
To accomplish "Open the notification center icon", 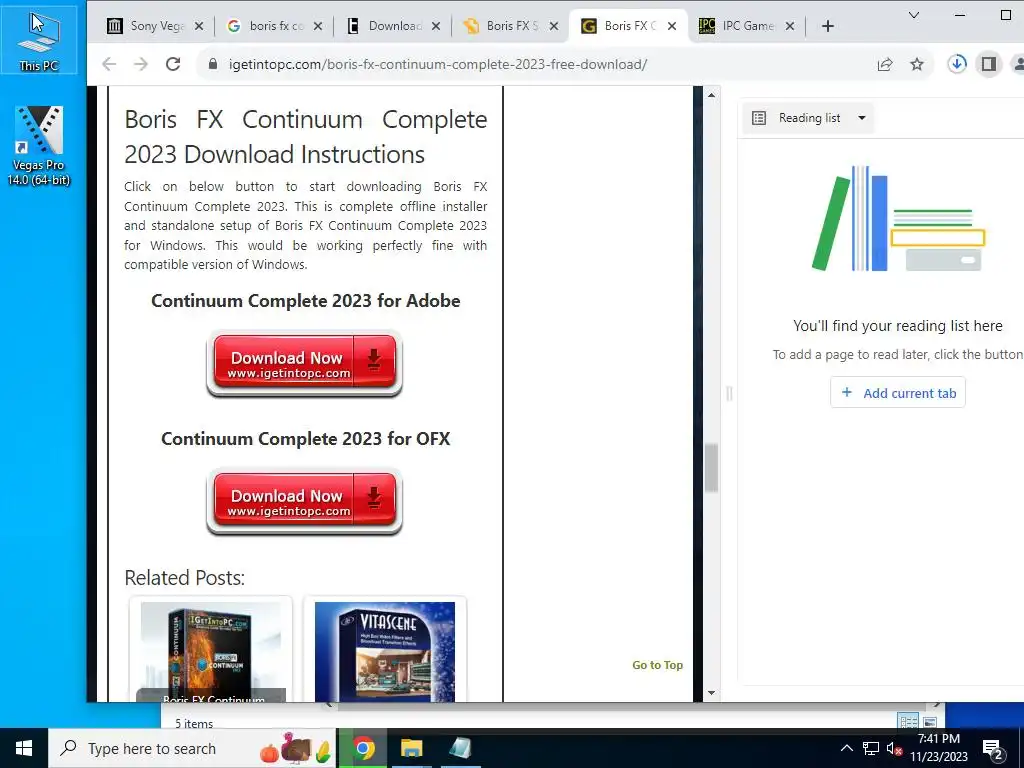I will 993,748.
